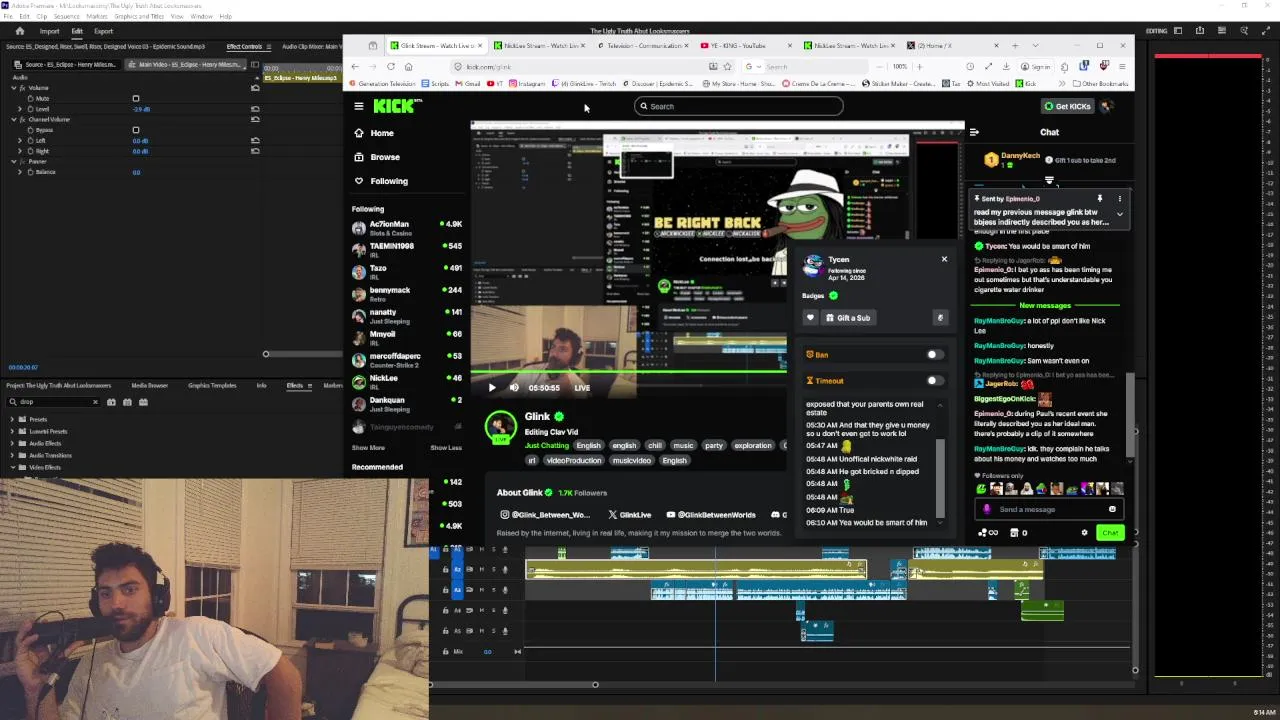Expand the Right channel parameter

point(20,151)
